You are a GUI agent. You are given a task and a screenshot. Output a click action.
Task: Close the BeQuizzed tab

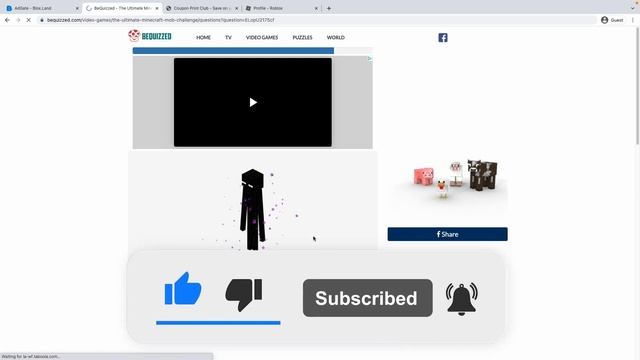157,8
